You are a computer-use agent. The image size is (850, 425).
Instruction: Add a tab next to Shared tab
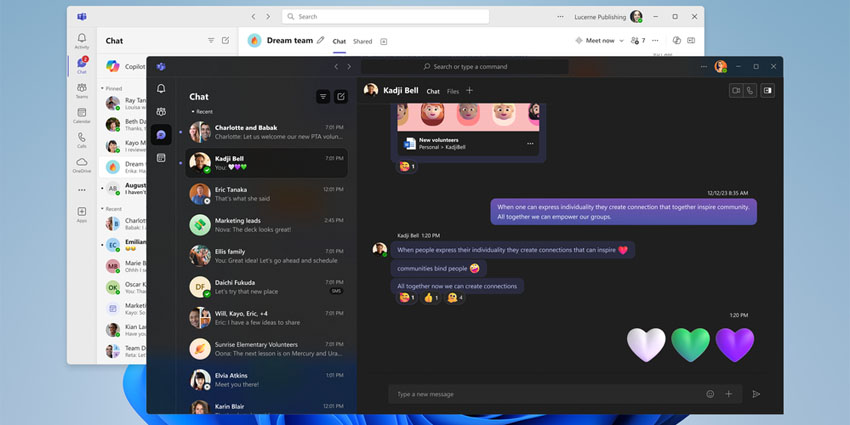(384, 41)
